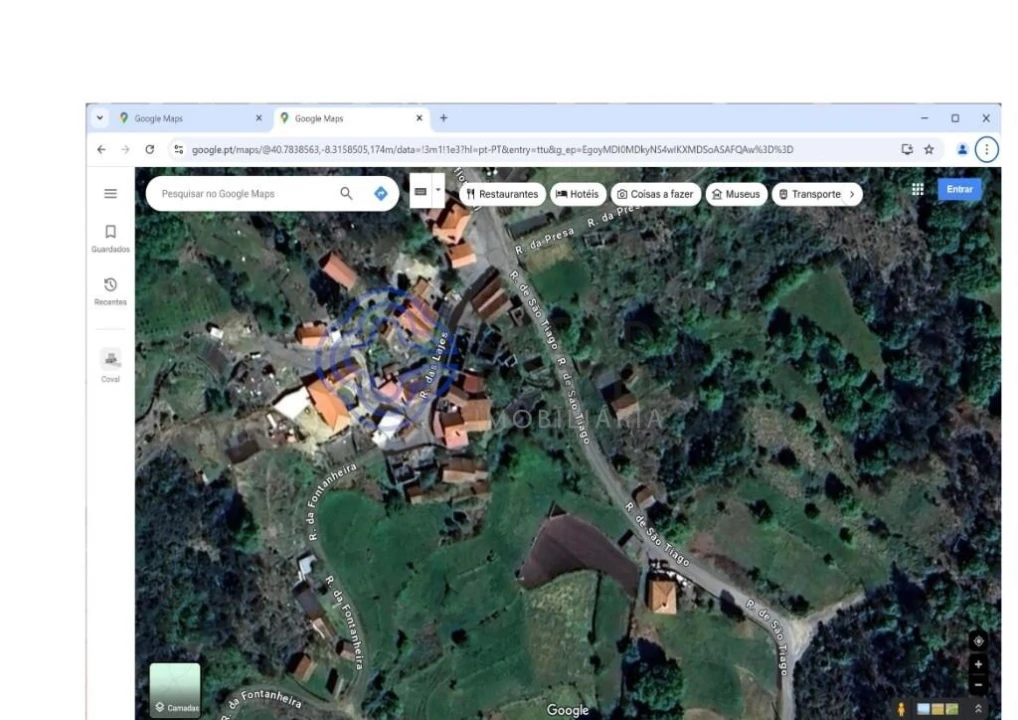The image size is (1018, 720).
Task: Open the Coval recent place thumbnail
Action: (110, 360)
